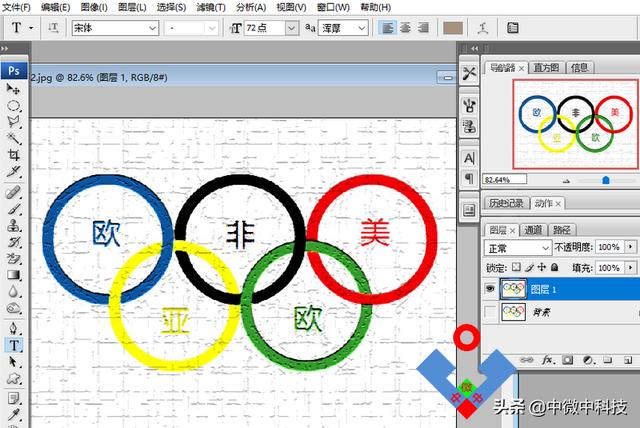Click navigator zoom slider handle
The width and height of the screenshot is (640, 428).
606,180
